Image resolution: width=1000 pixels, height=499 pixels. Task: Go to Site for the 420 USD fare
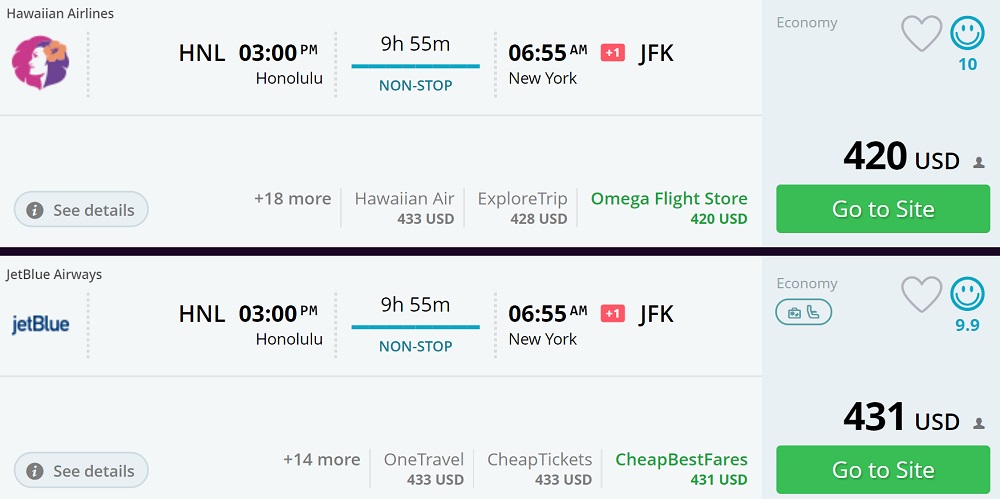(x=883, y=209)
